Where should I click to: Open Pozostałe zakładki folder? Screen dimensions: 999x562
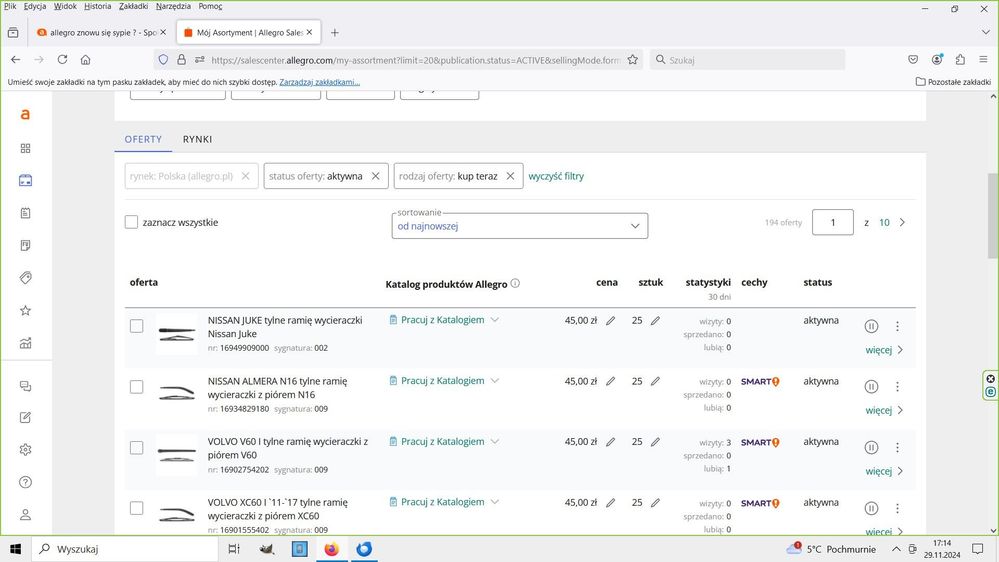[x=953, y=82]
